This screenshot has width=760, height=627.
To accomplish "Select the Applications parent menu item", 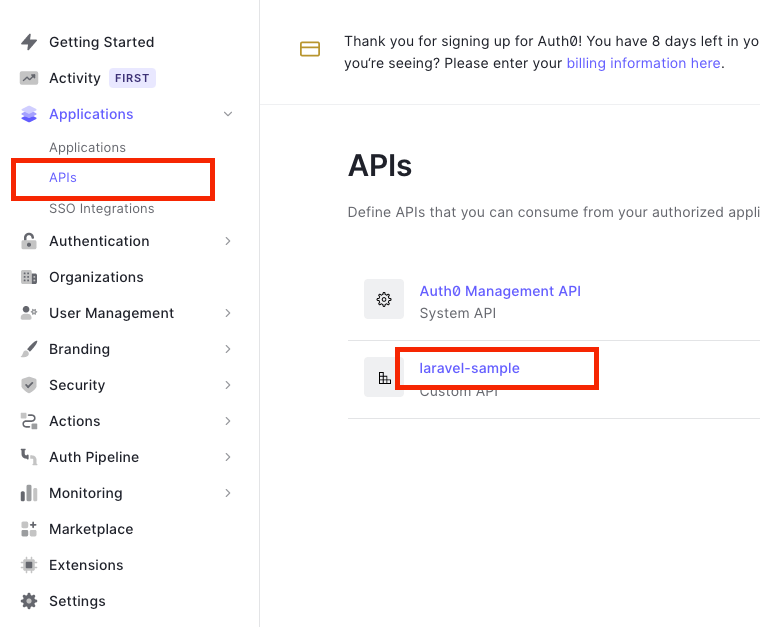I will tap(91, 114).
